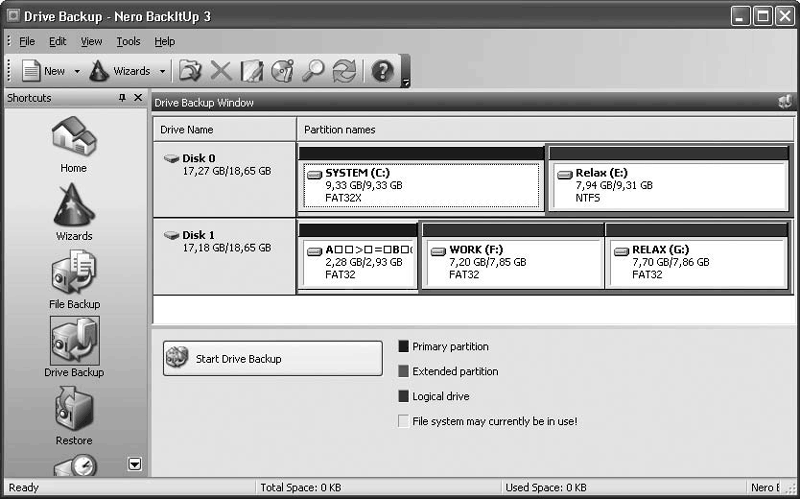This screenshot has height=499, width=800.
Task: Click the Open backup folder toolbar icon
Action: click(x=190, y=71)
